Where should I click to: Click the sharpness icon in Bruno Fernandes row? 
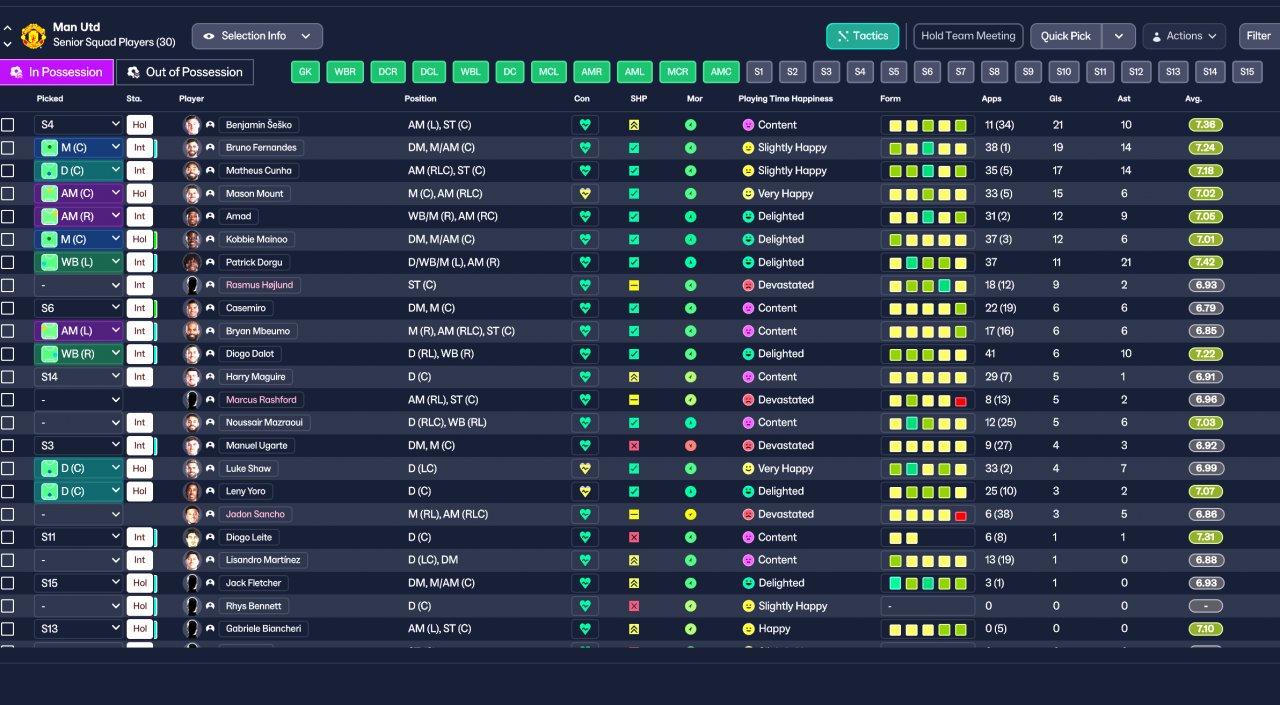coord(634,148)
